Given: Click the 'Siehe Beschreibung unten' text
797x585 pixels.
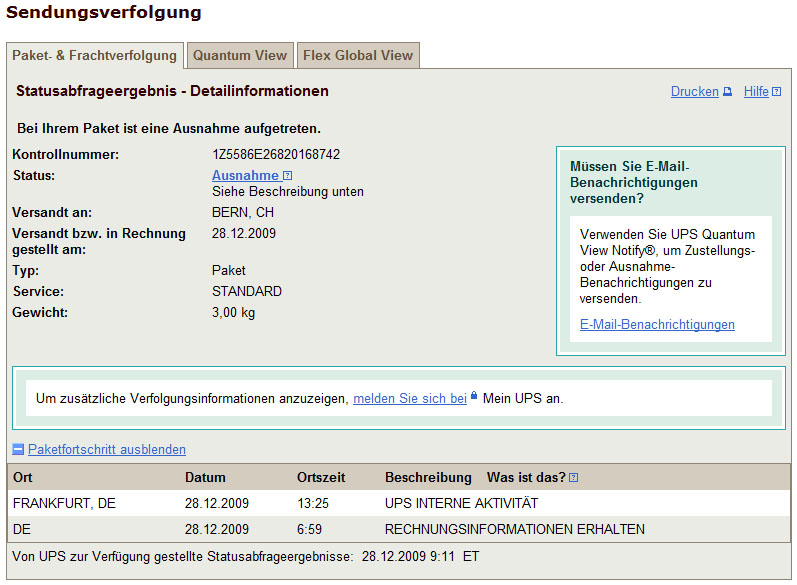Looking at the screenshot, I should click(288, 192).
